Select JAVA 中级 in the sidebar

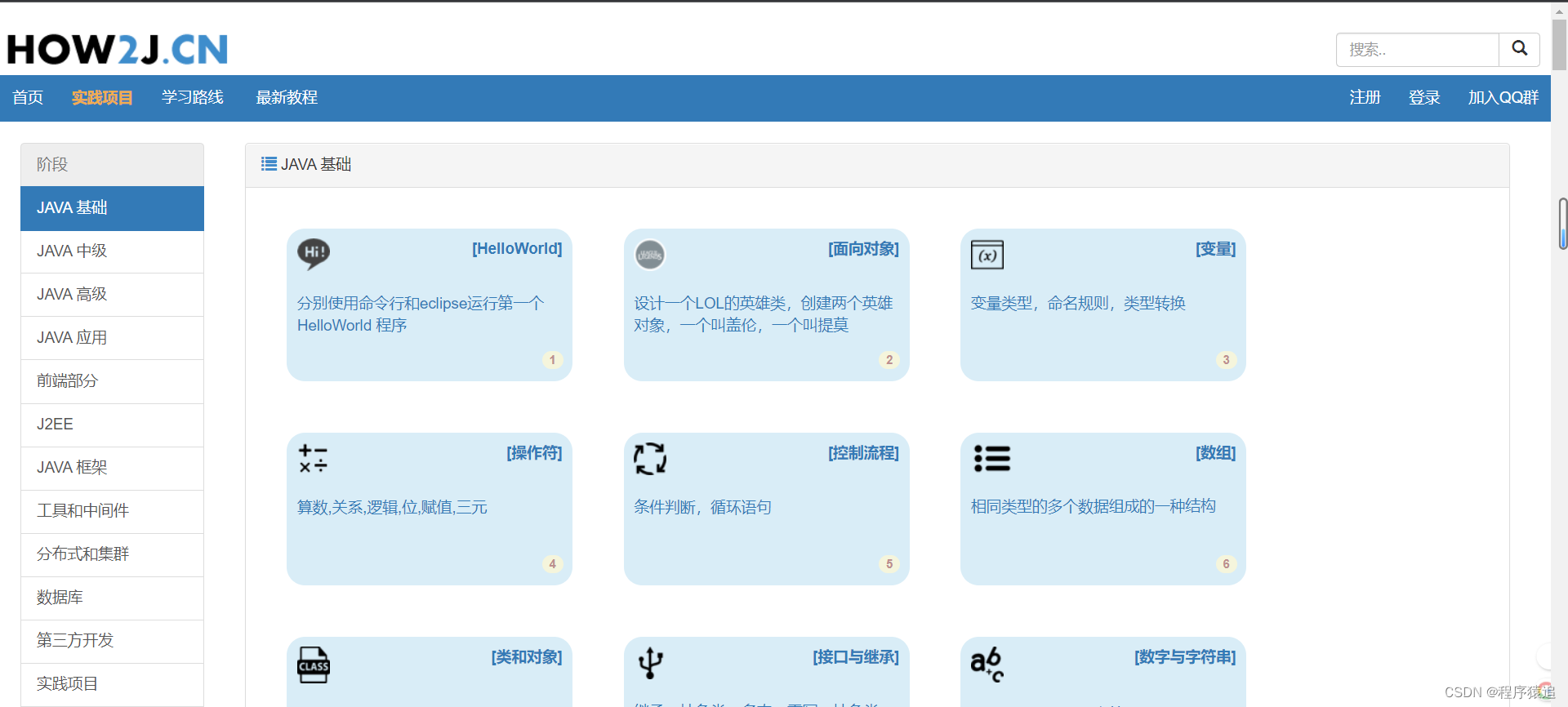(x=112, y=251)
